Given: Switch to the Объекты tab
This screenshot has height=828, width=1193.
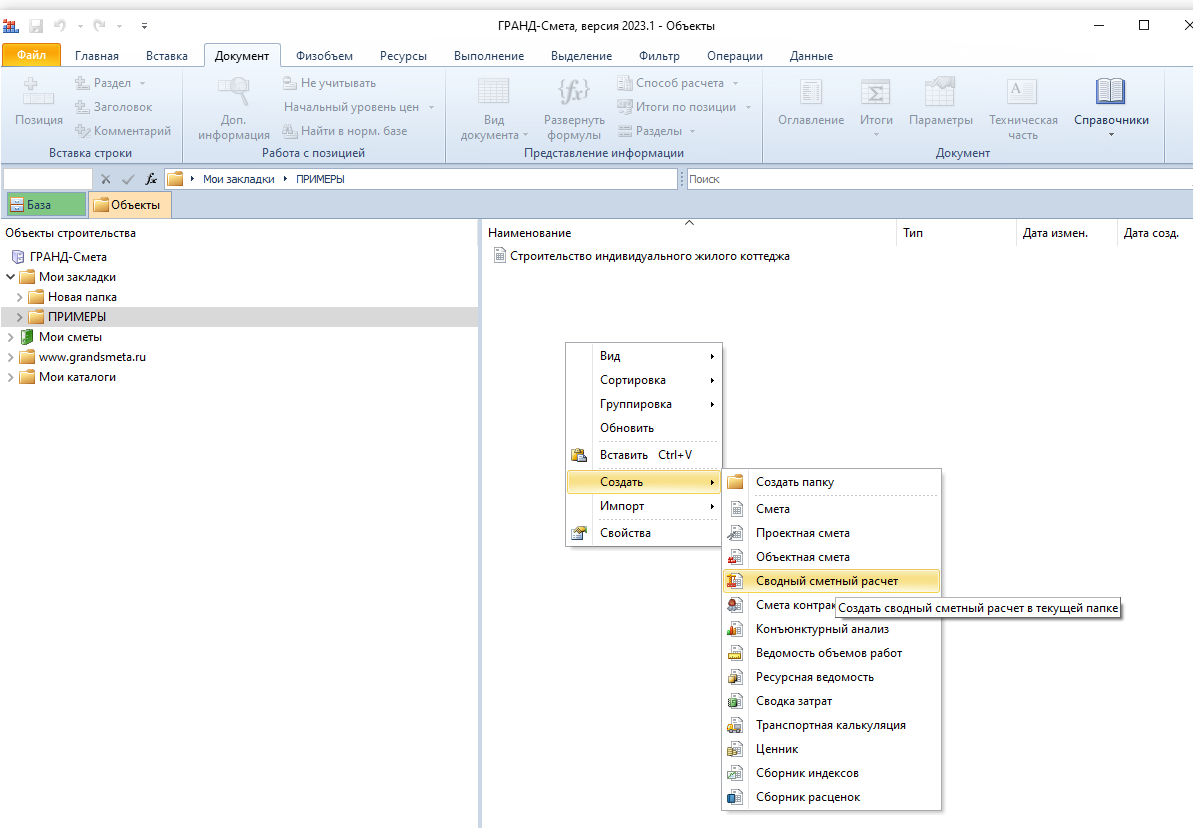Looking at the screenshot, I should click(129, 205).
